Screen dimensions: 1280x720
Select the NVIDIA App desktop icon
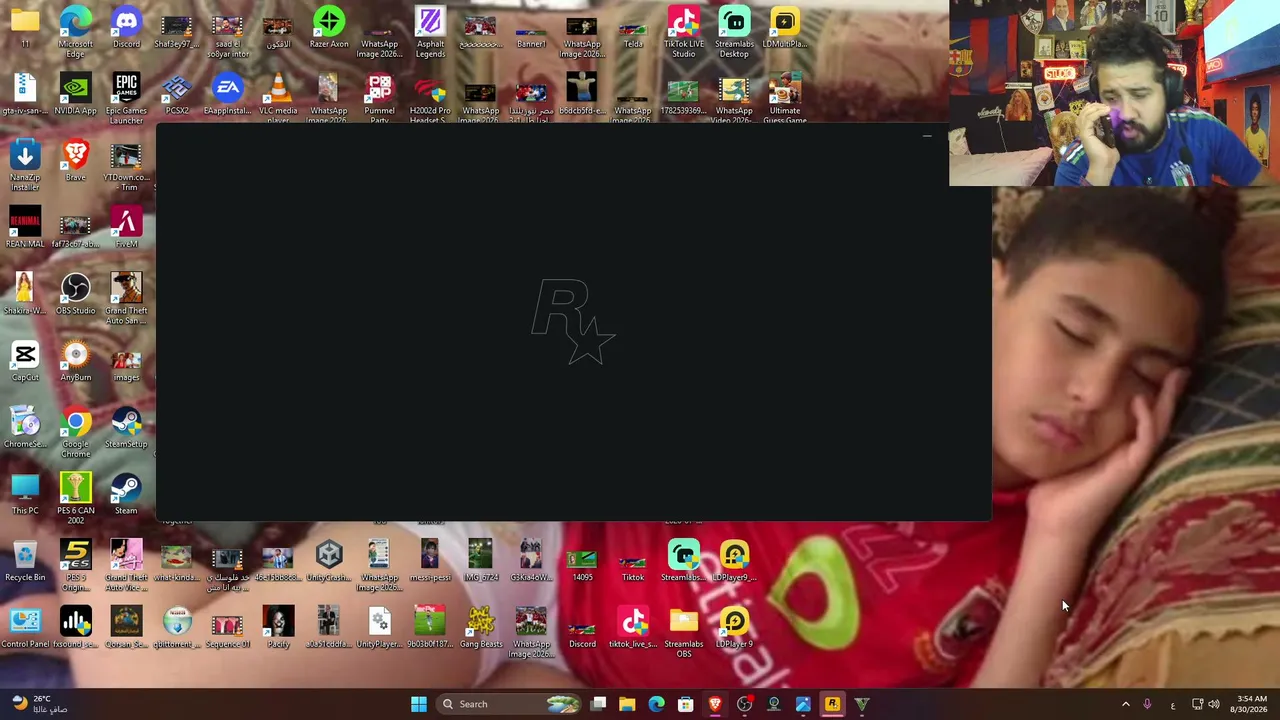(x=75, y=95)
